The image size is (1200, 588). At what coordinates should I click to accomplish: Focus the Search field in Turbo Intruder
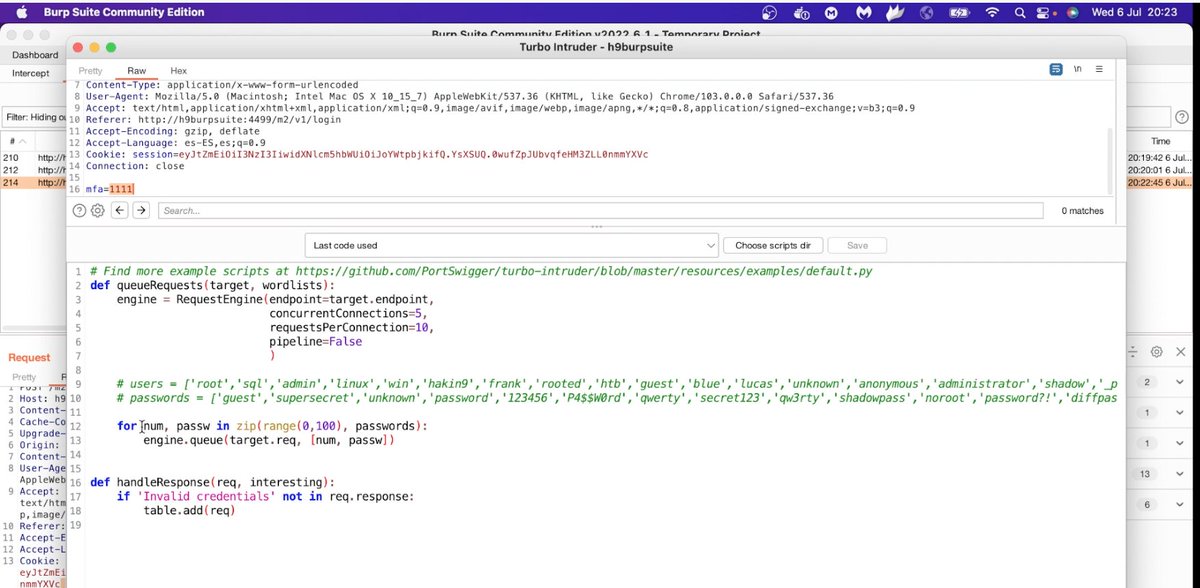coord(600,211)
